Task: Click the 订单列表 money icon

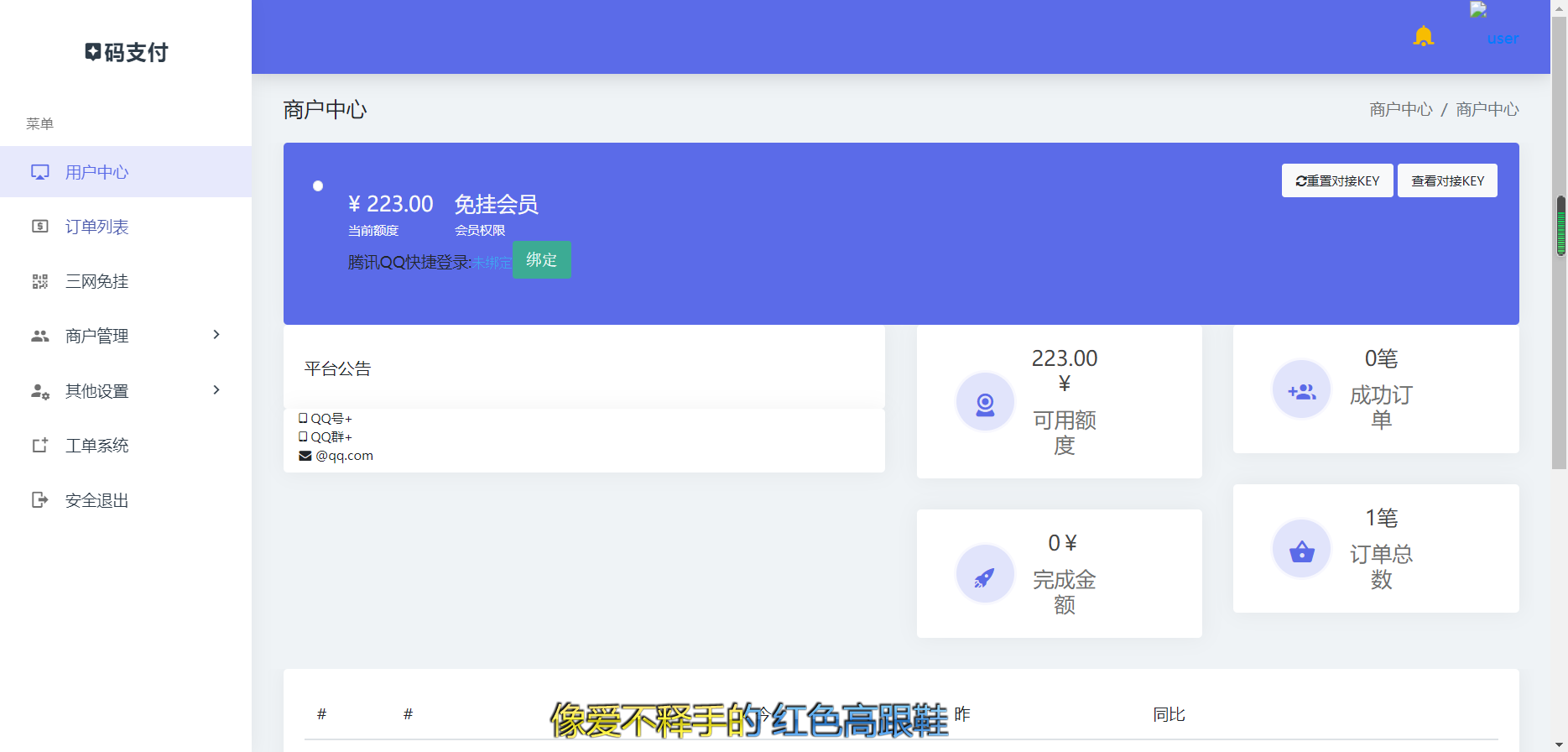Action: coord(40,227)
